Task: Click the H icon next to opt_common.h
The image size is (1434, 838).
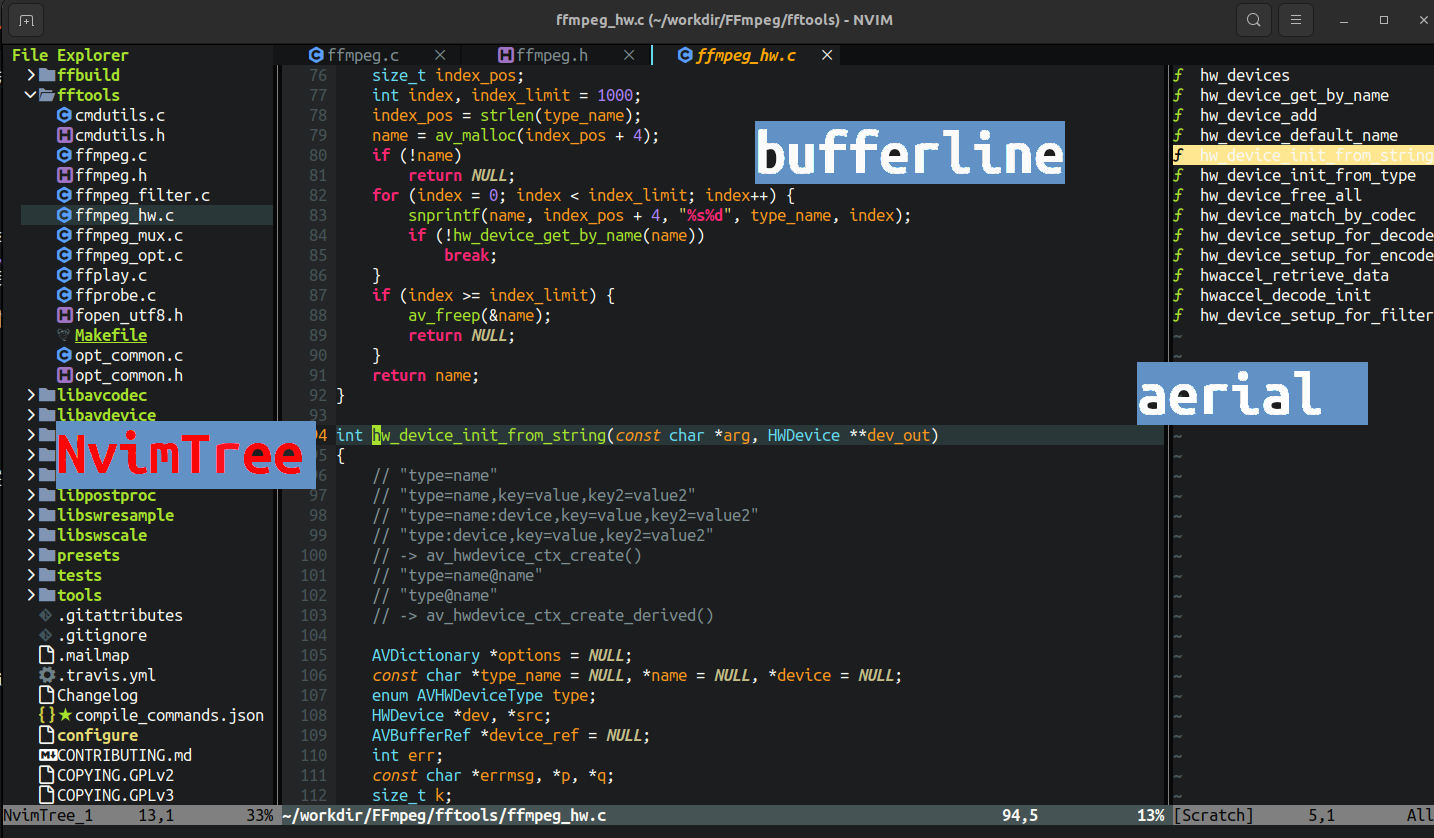Action: tap(65, 375)
